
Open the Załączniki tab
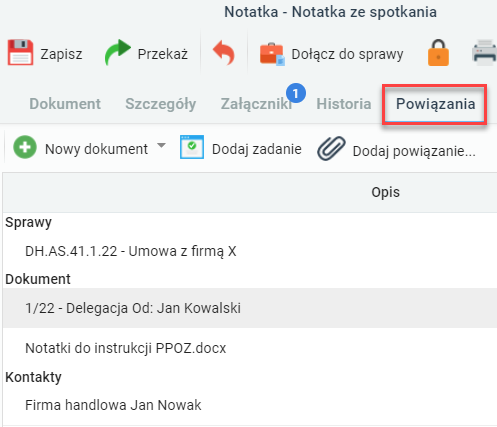click(x=256, y=104)
